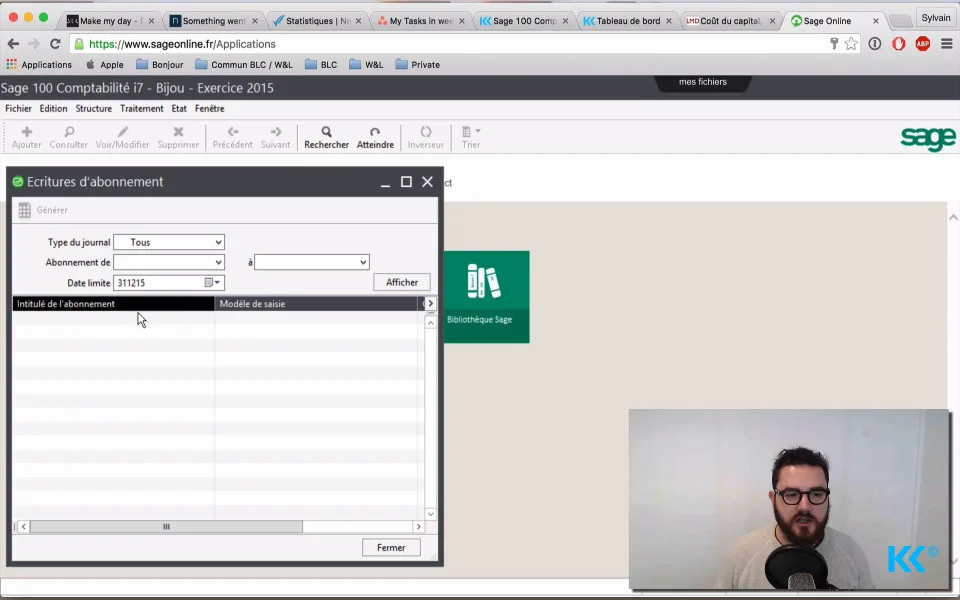Viewport: 960px width, 600px height.
Task: Switch to Tableau de bord tab
Action: click(628, 21)
